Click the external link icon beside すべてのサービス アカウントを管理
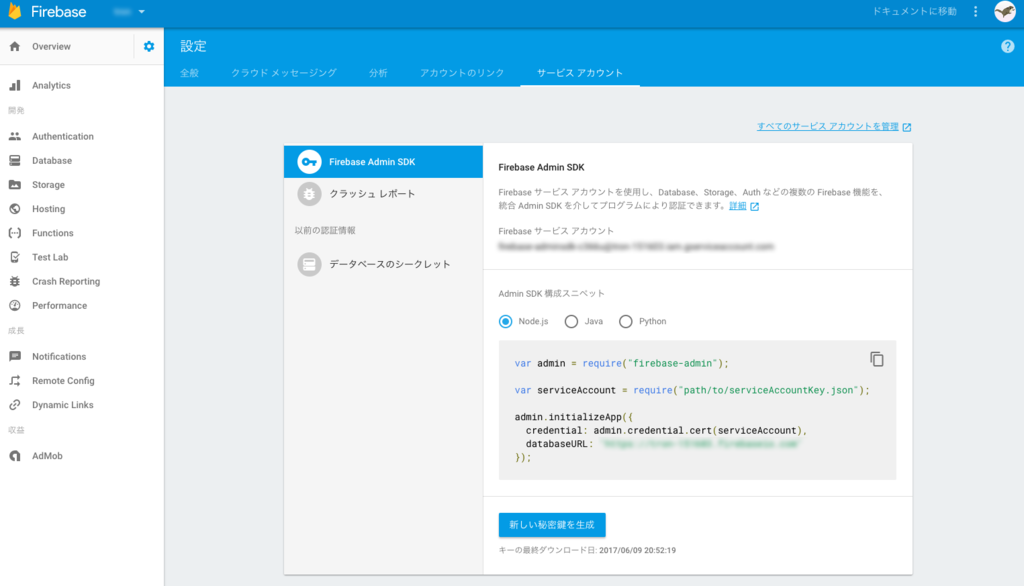This screenshot has height=586, width=1024. click(x=906, y=127)
